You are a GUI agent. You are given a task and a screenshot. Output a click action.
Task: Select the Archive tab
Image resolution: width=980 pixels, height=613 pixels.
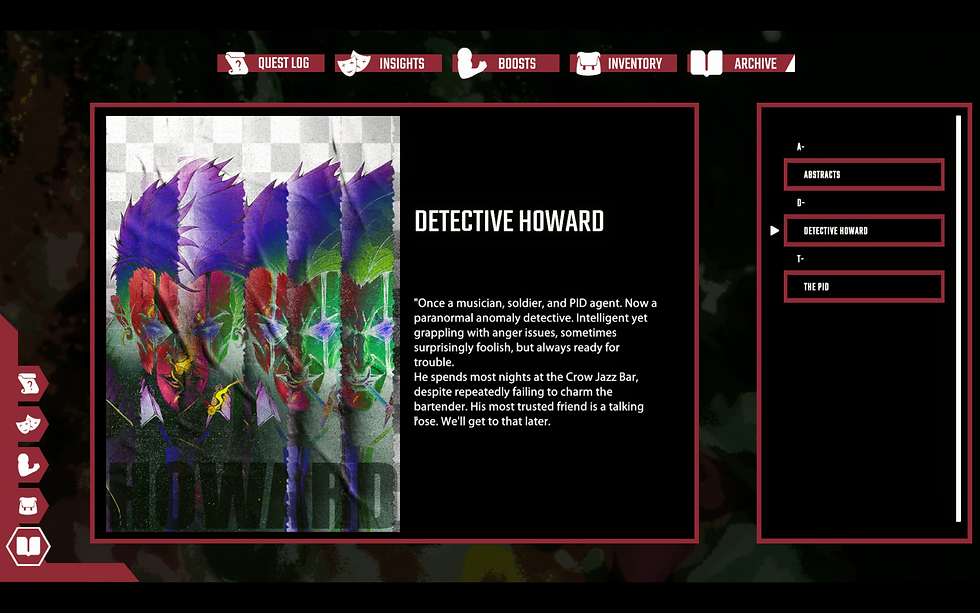(x=741, y=63)
